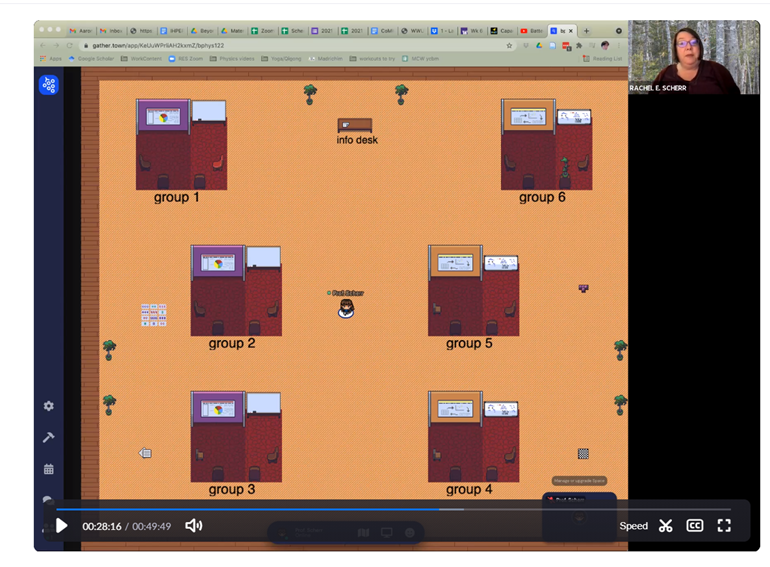Open the RES Zoom bookmark
Screen dimensions: 770x567
[x=186, y=58]
